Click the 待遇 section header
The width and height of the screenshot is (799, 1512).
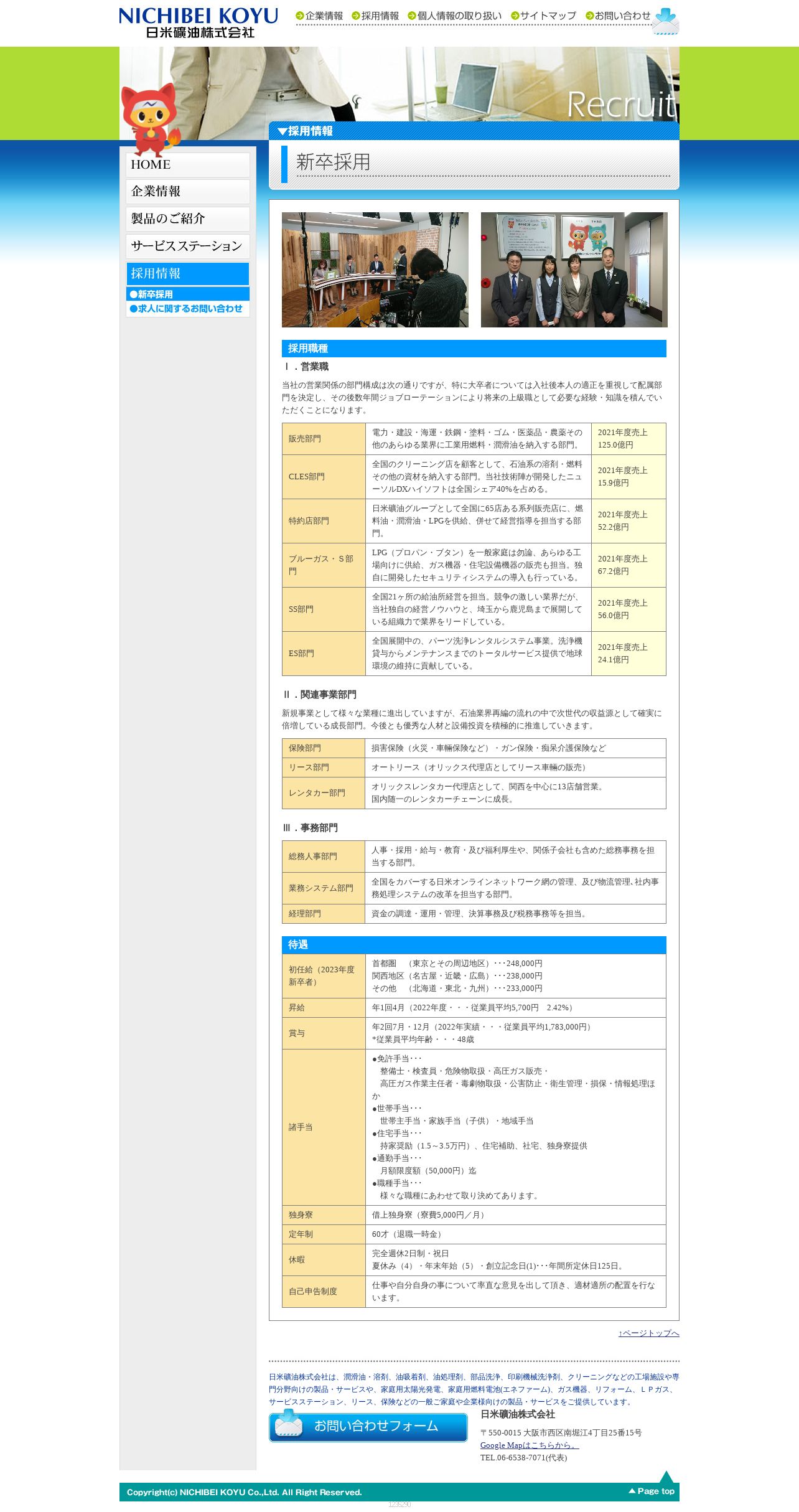click(474, 945)
